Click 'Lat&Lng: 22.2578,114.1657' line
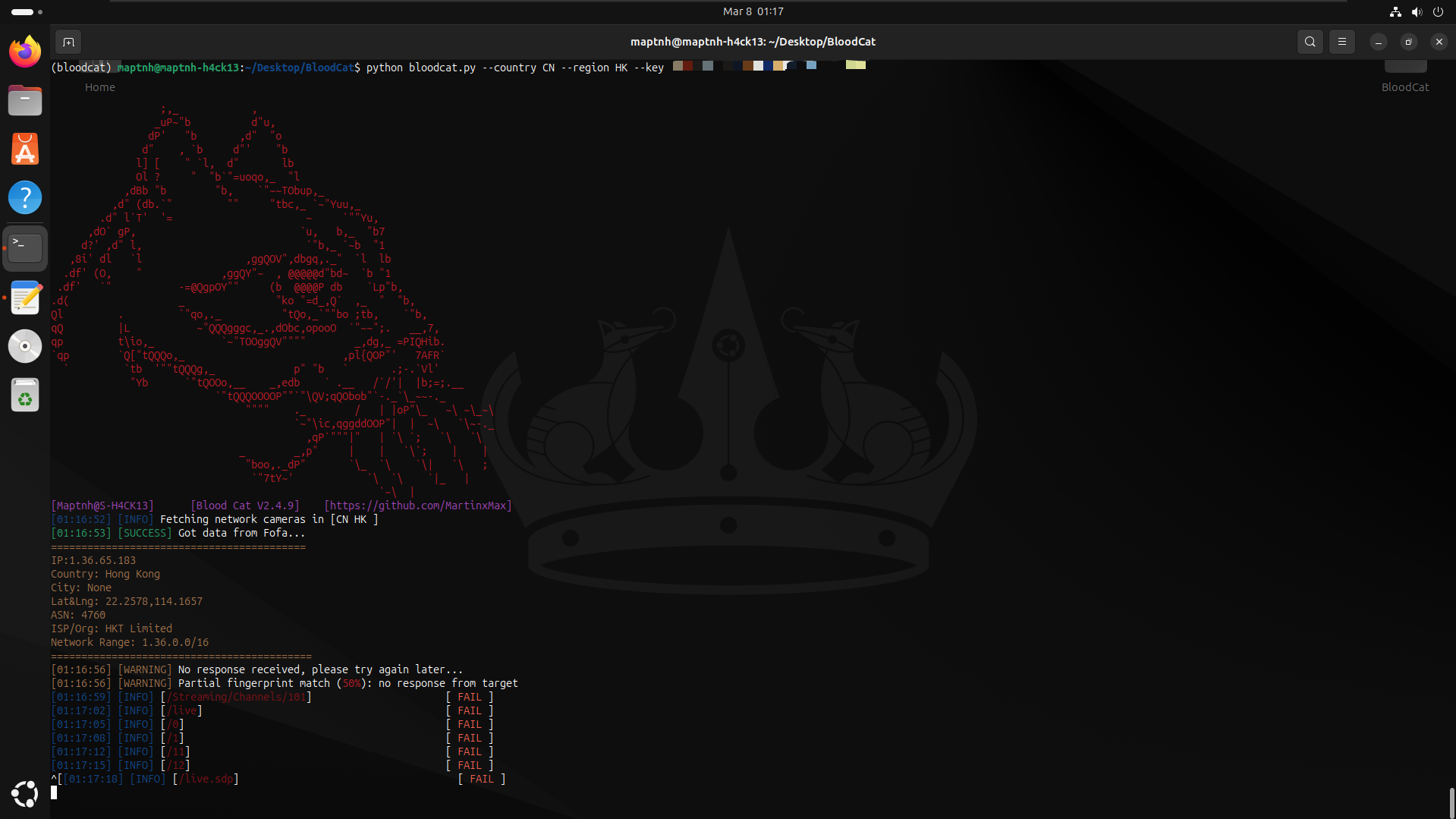The width and height of the screenshot is (1456, 819). [x=127, y=601]
